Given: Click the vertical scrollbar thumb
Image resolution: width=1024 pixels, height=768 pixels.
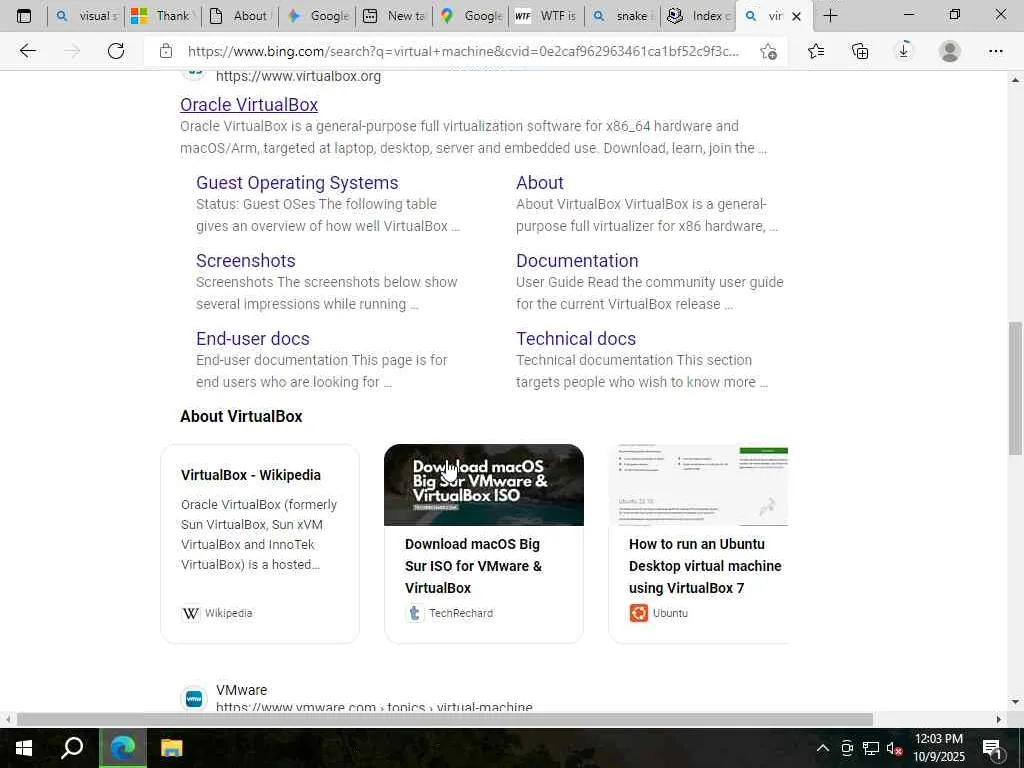Looking at the screenshot, I should tap(1016, 388).
